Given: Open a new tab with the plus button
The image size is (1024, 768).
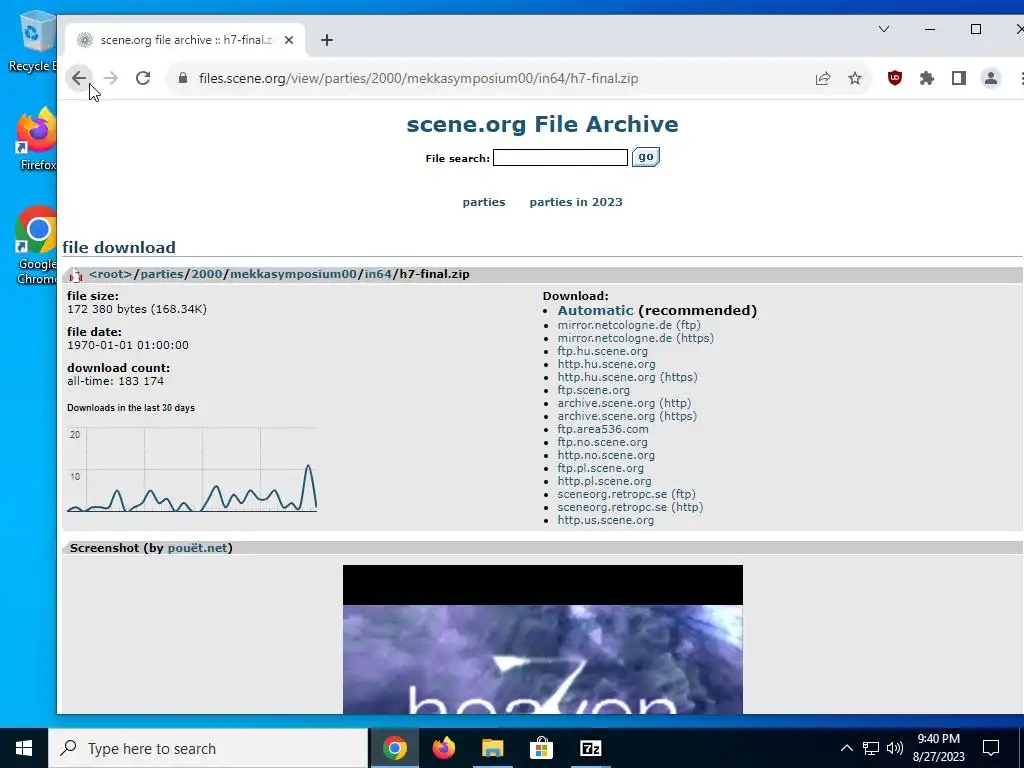Looking at the screenshot, I should (x=327, y=40).
